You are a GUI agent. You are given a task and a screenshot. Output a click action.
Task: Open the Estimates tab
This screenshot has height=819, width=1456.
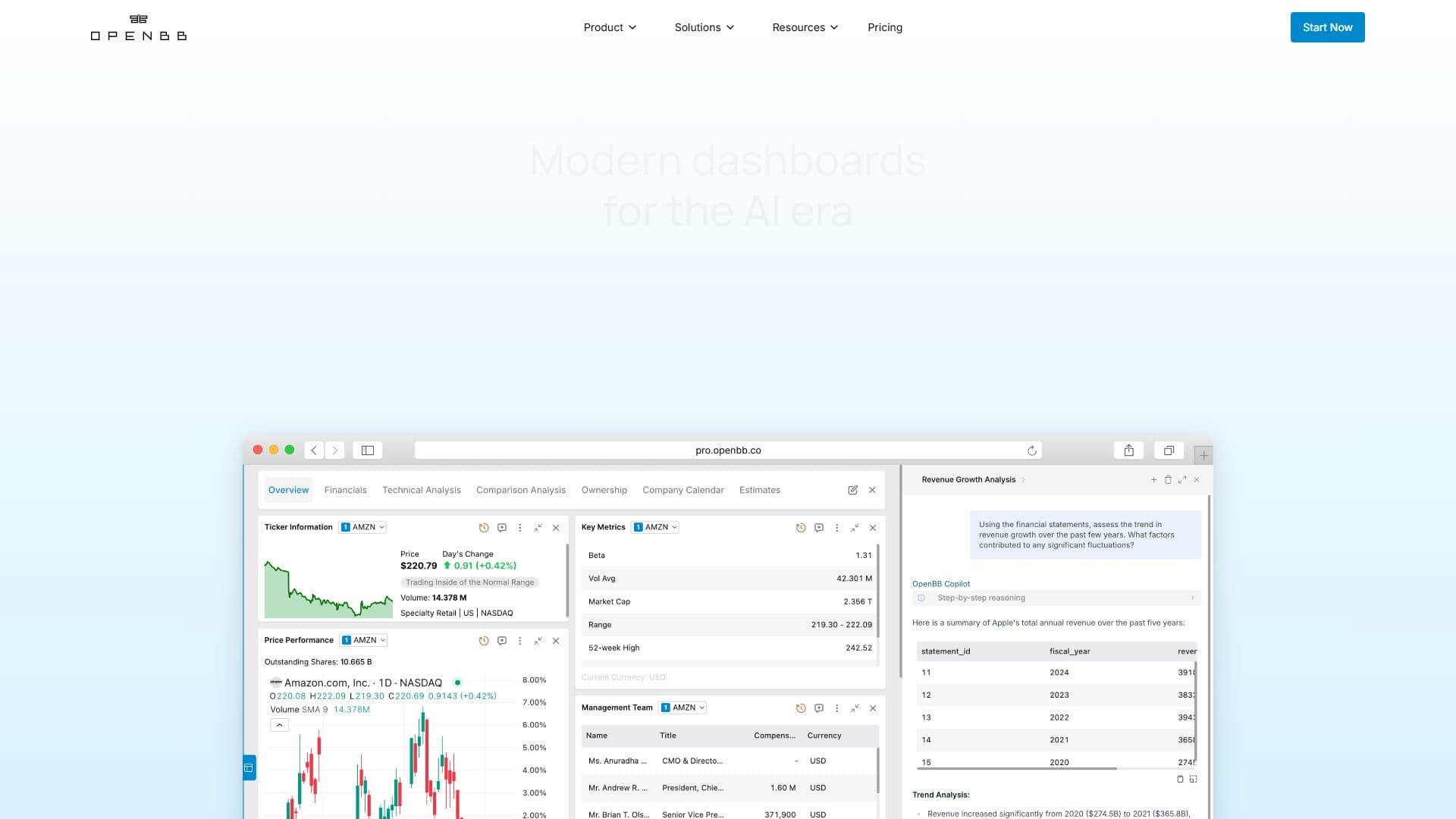coord(760,490)
